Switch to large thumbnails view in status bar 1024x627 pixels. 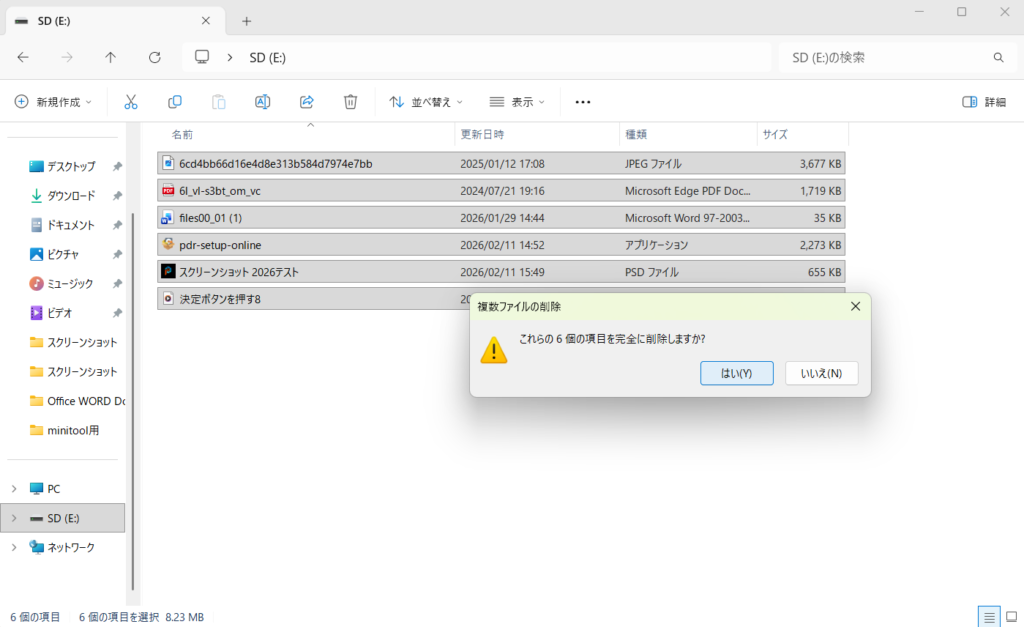point(1010,616)
